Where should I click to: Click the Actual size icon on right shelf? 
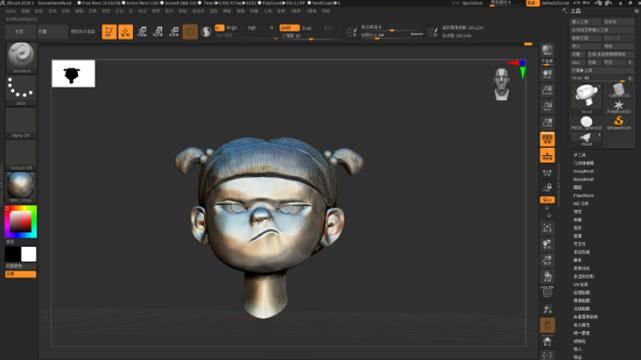[547, 107]
